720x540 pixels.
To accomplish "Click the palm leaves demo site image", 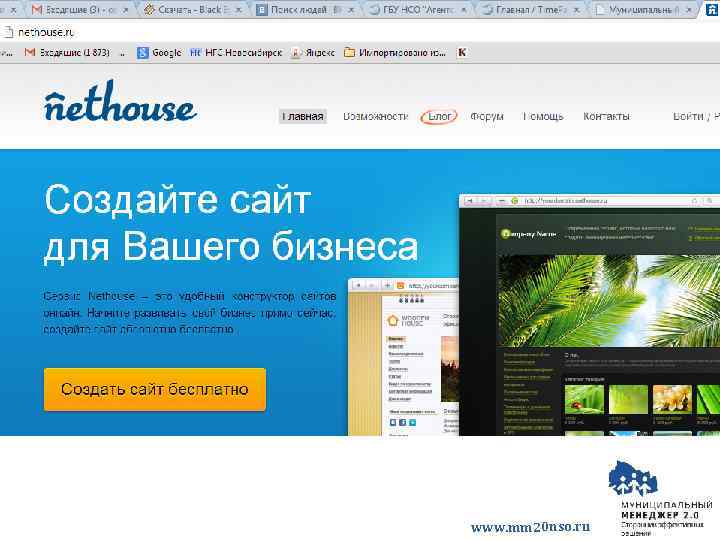I will (x=609, y=301).
